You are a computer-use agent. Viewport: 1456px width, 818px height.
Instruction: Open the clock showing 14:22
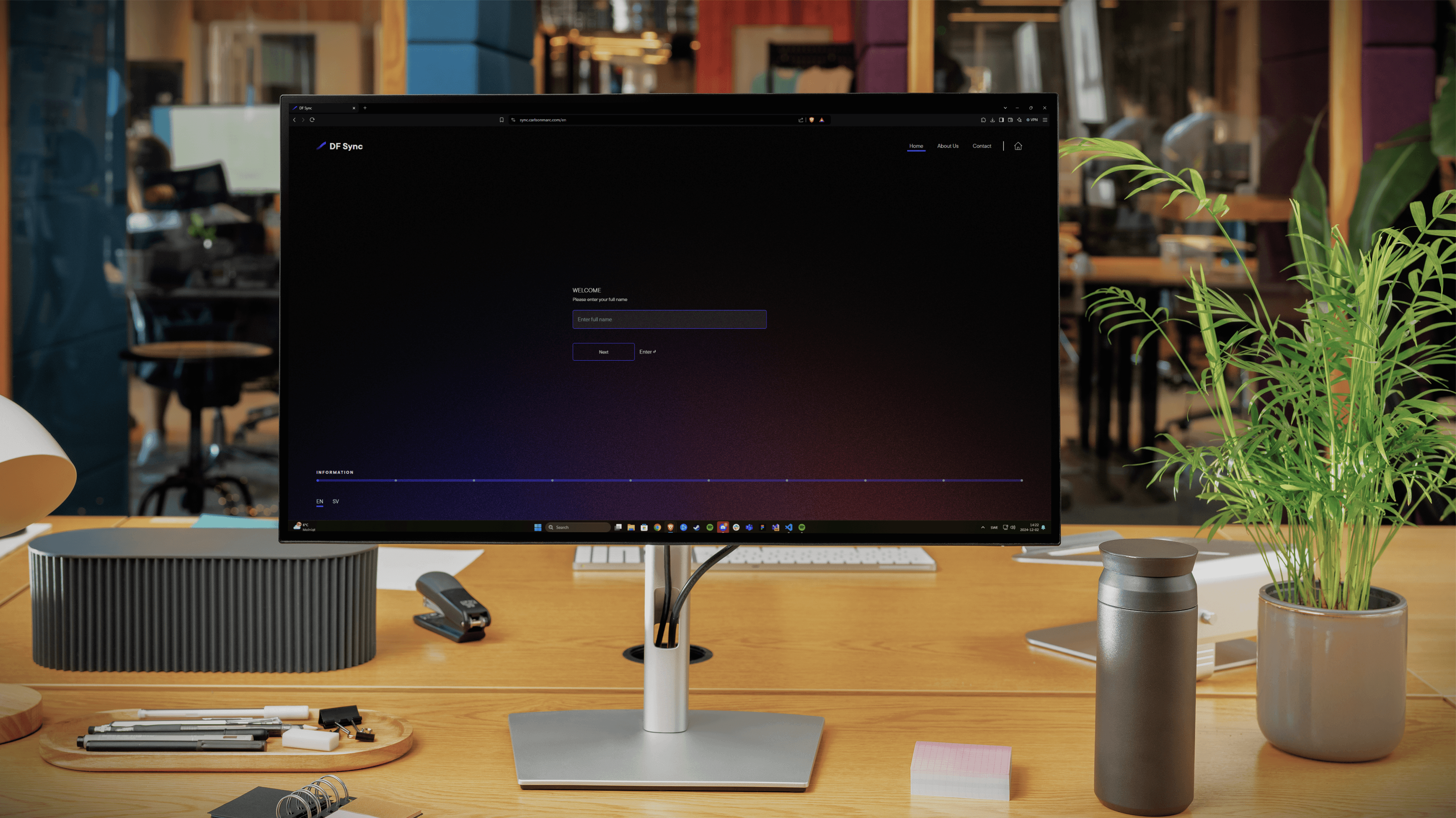pyautogui.click(x=1029, y=528)
